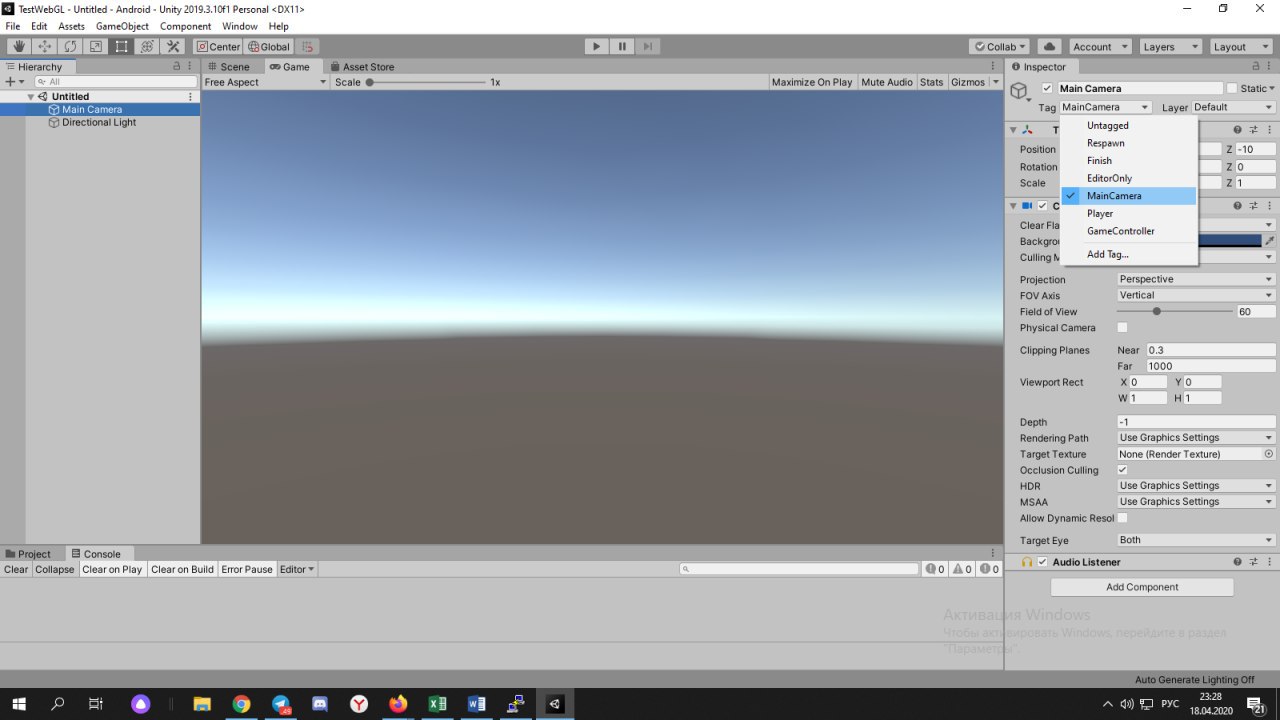The width and height of the screenshot is (1280, 720).
Task: Click Clear in Console
Action: (16, 569)
